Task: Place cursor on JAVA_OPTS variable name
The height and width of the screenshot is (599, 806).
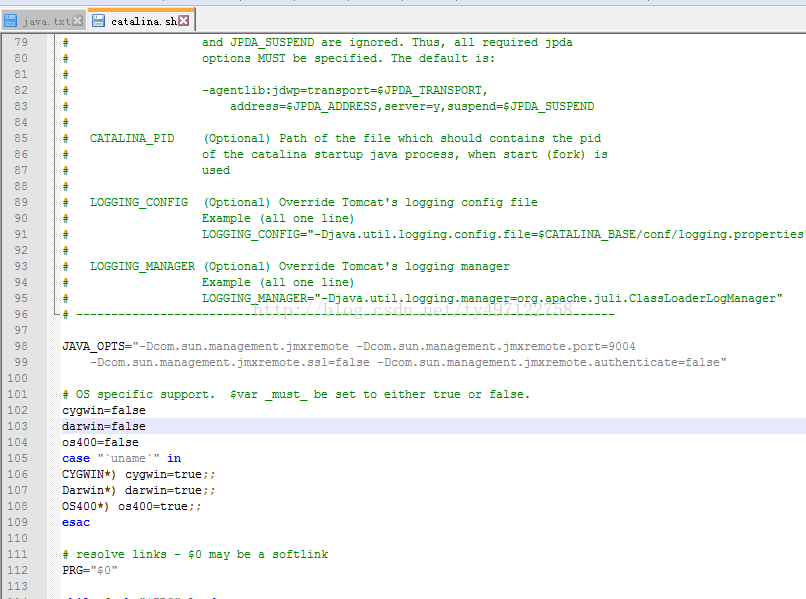Action: pyautogui.click(x=93, y=347)
